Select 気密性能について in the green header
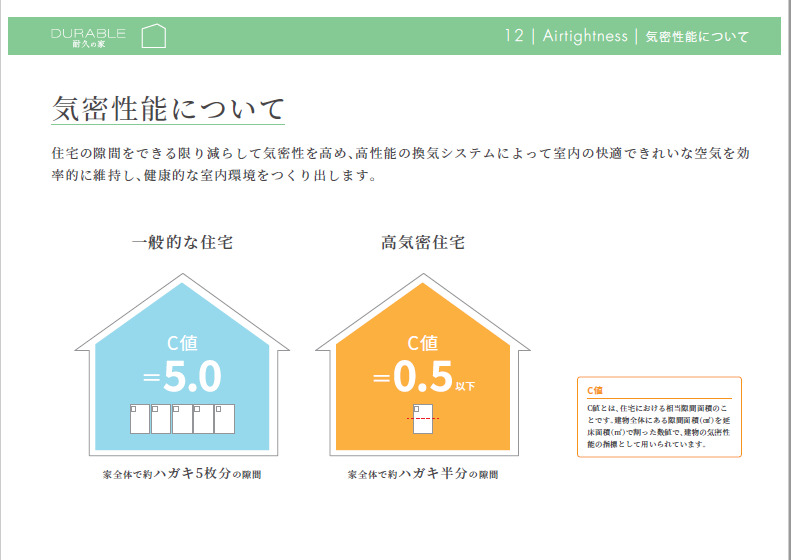The width and height of the screenshot is (791, 560). 697,37
